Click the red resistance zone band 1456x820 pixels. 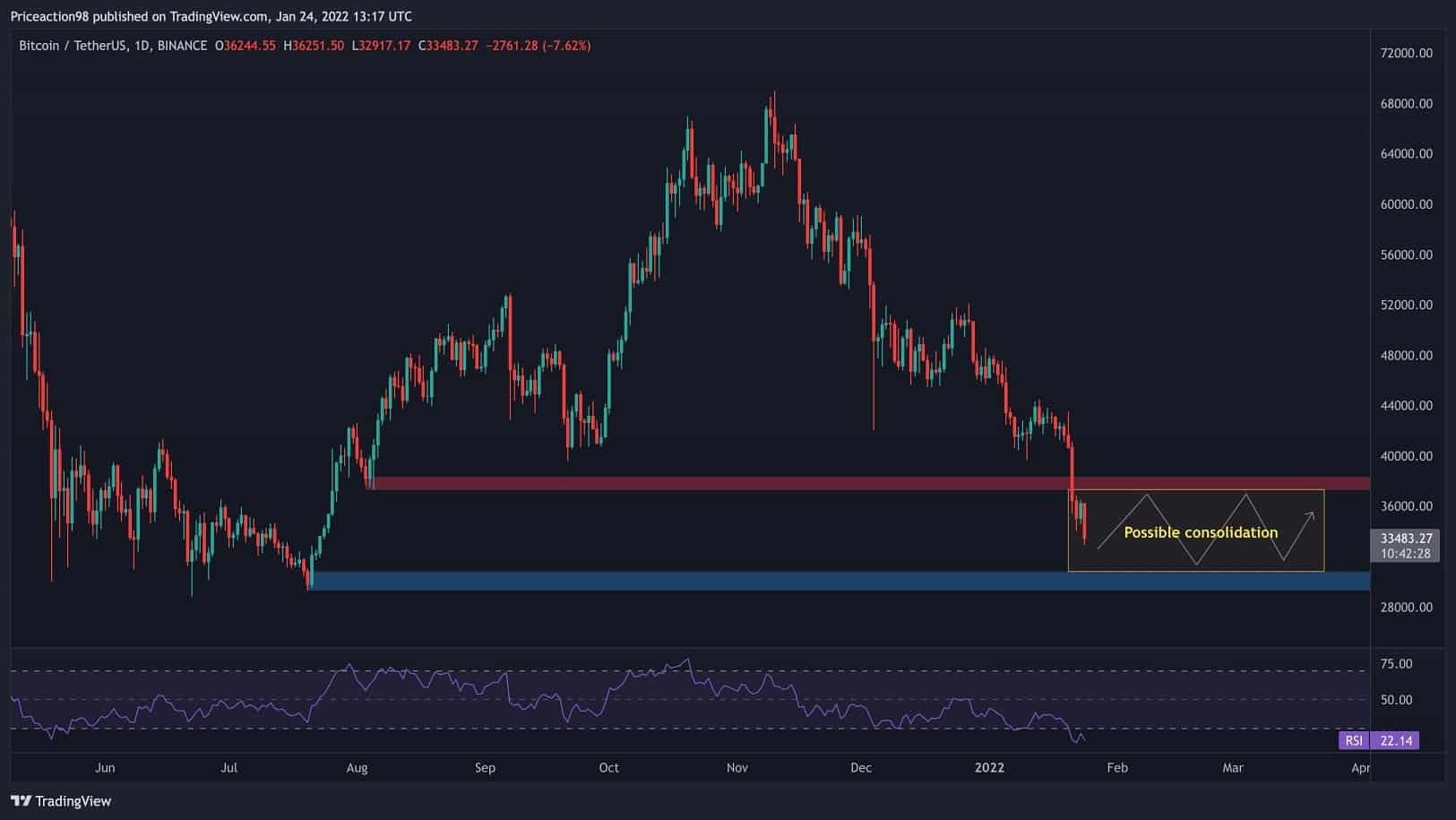click(867, 483)
